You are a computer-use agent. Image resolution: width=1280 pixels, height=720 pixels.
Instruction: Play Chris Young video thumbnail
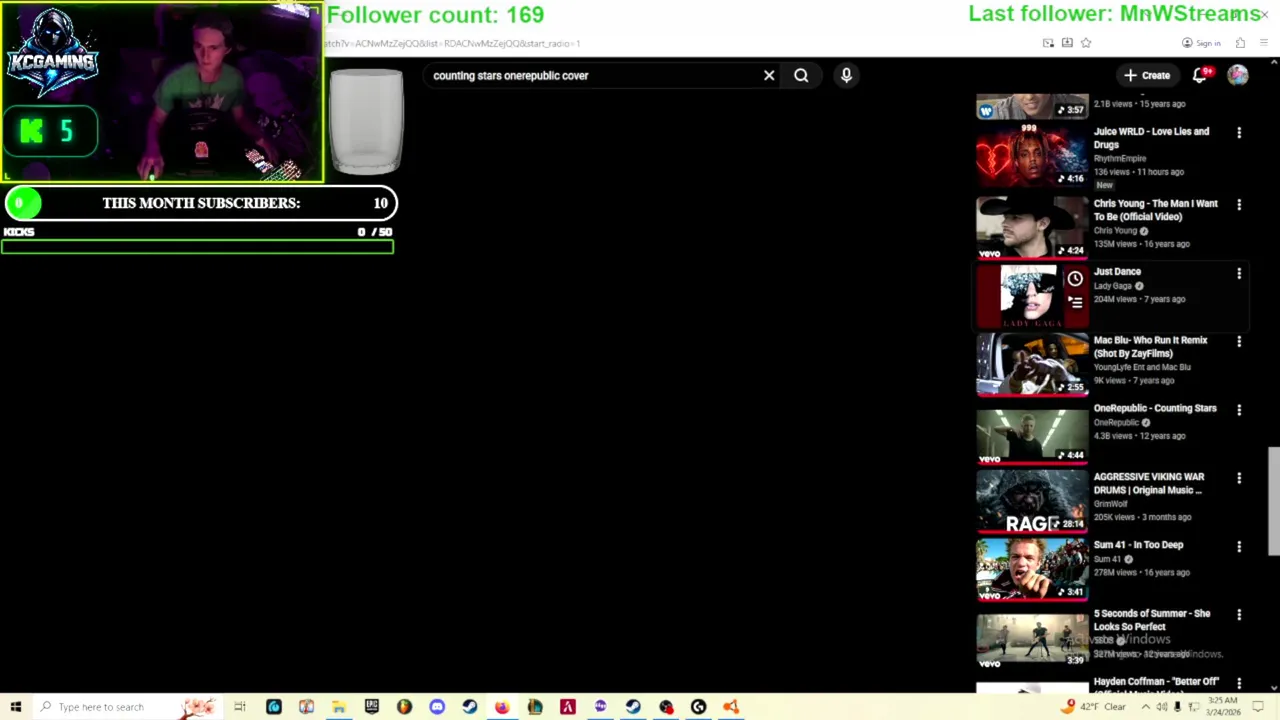click(x=1032, y=227)
